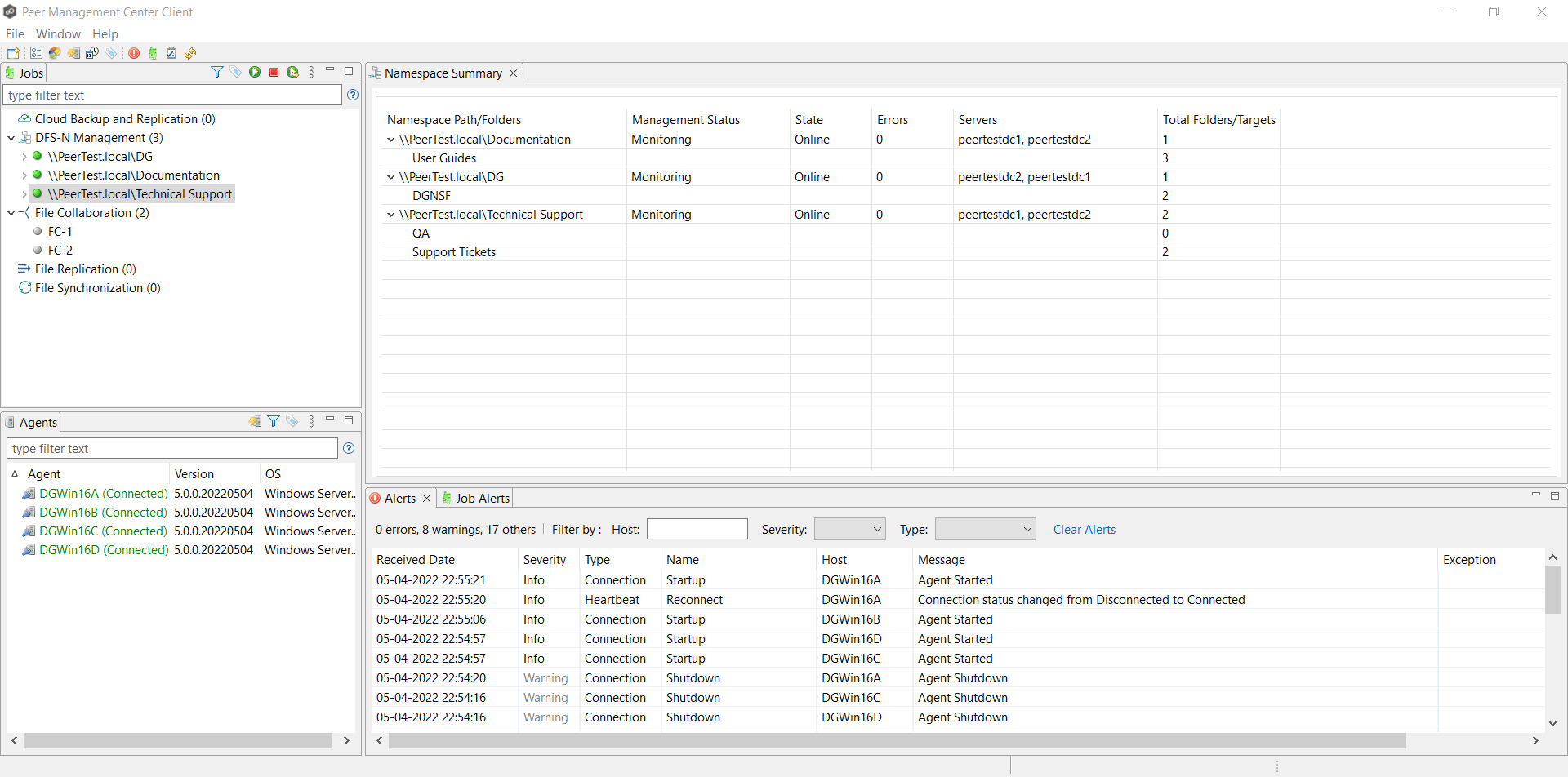Click the tag icon in Agents panel
The image size is (1568, 777).
click(x=292, y=422)
